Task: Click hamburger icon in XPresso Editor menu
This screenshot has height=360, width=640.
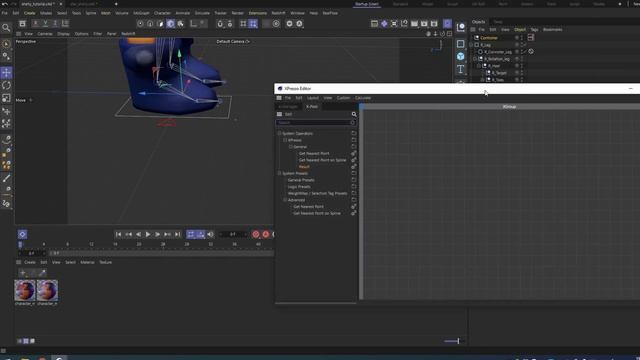Action: [279, 98]
